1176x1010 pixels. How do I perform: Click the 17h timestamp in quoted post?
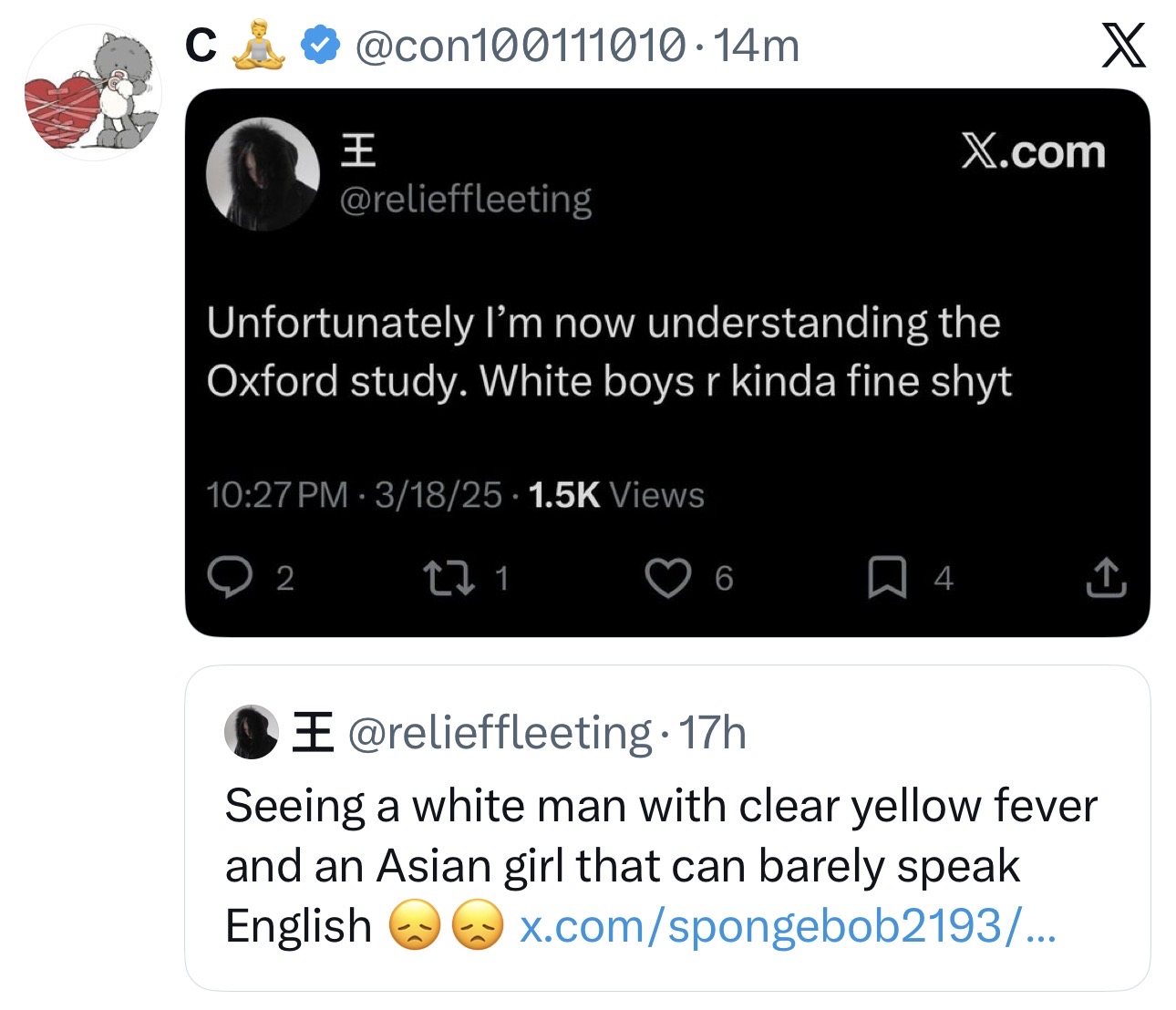click(x=713, y=732)
